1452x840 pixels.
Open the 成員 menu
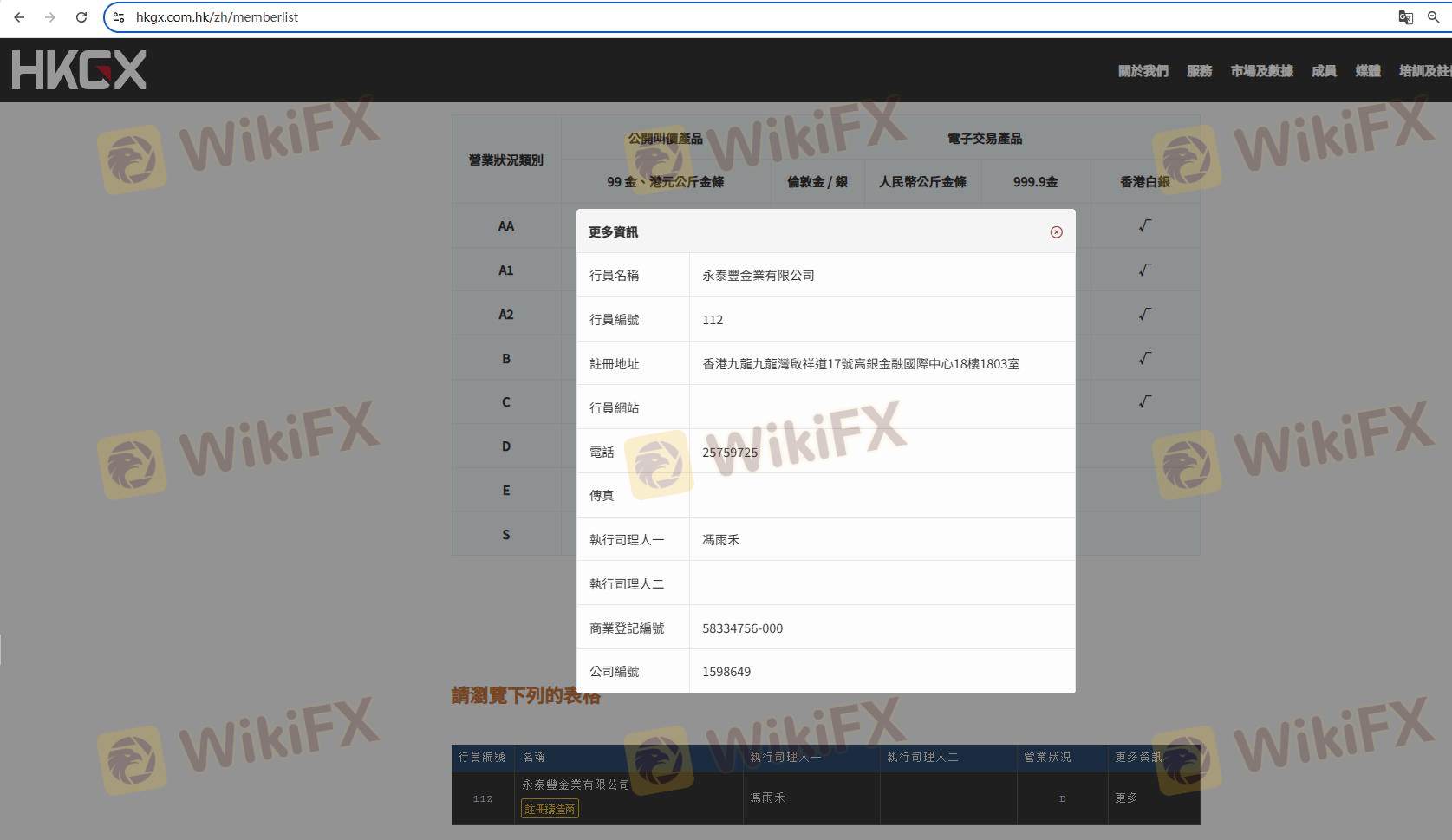[x=1323, y=71]
